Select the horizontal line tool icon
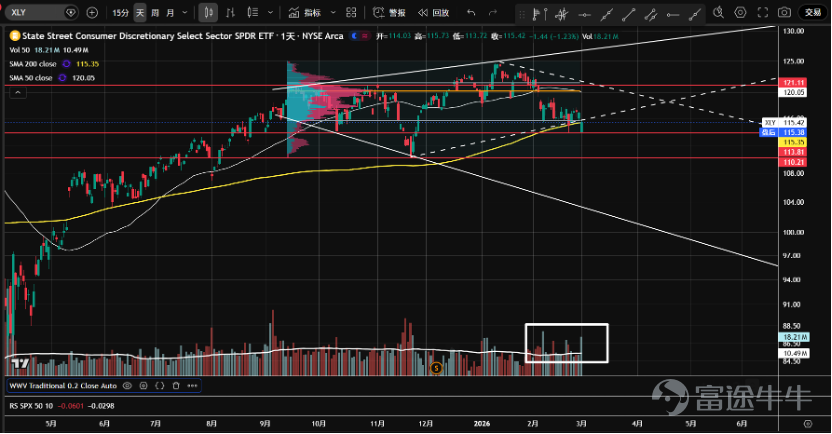The width and height of the screenshot is (832, 434). (584, 14)
